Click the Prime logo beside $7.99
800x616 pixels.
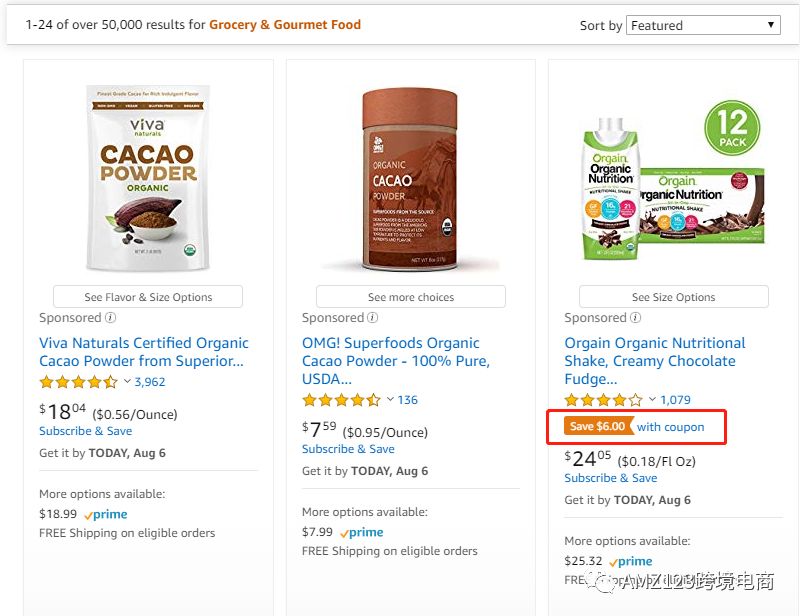click(361, 533)
